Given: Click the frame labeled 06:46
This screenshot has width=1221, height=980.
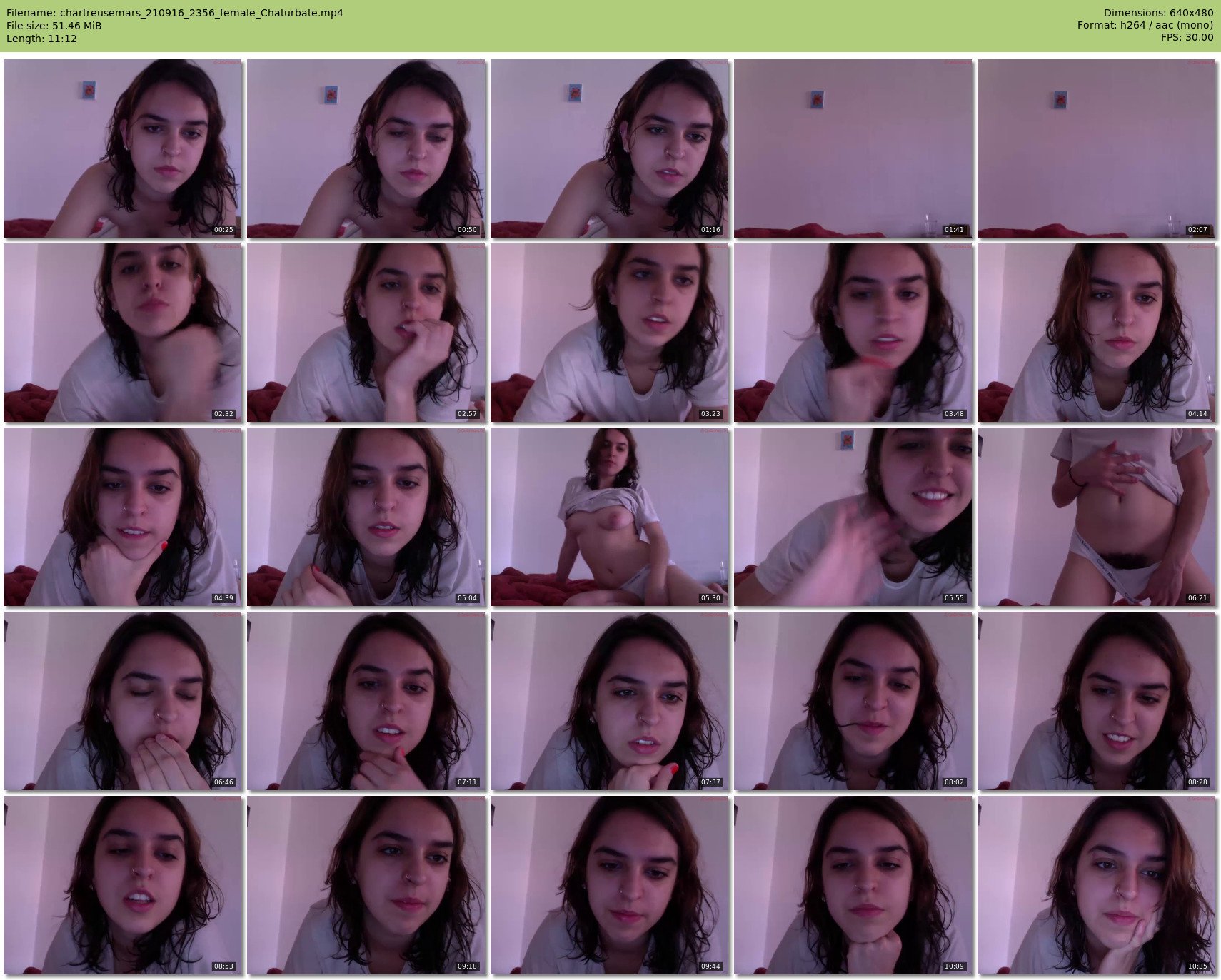Looking at the screenshot, I should coord(123,701).
